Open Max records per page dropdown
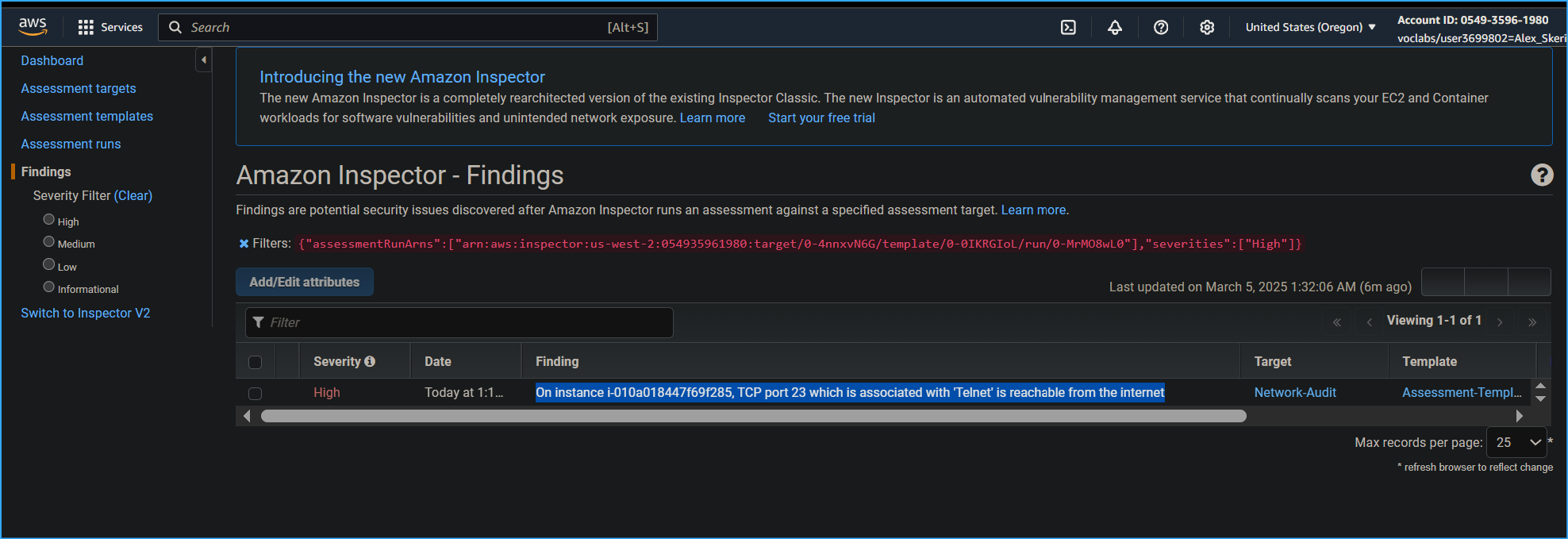 click(x=1516, y=442)
